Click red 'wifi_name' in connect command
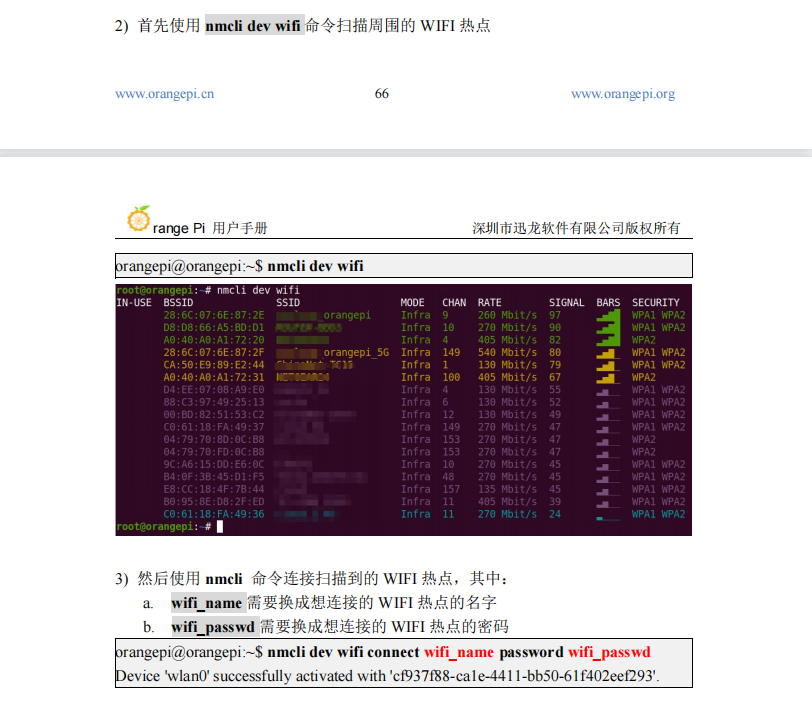Image resolution: width=812 pixels, height=707 pixels. tap(459, 652)
